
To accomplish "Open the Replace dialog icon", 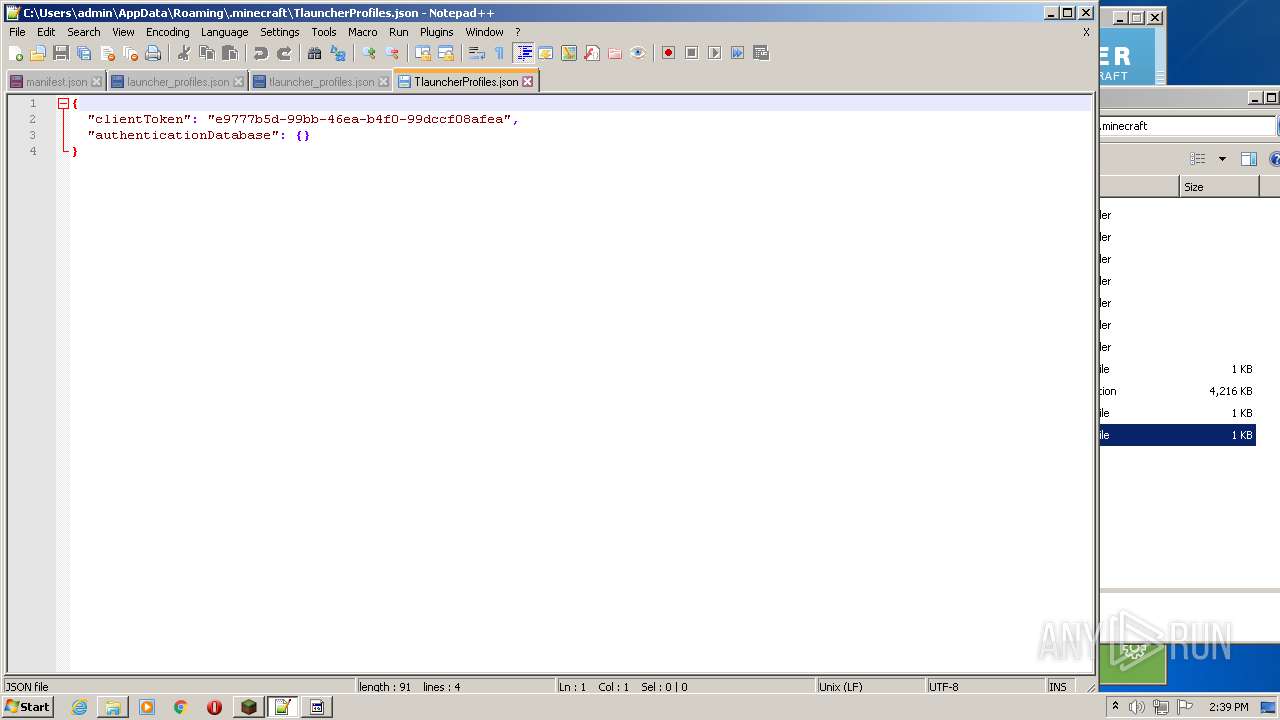I will tap(338, 53).
